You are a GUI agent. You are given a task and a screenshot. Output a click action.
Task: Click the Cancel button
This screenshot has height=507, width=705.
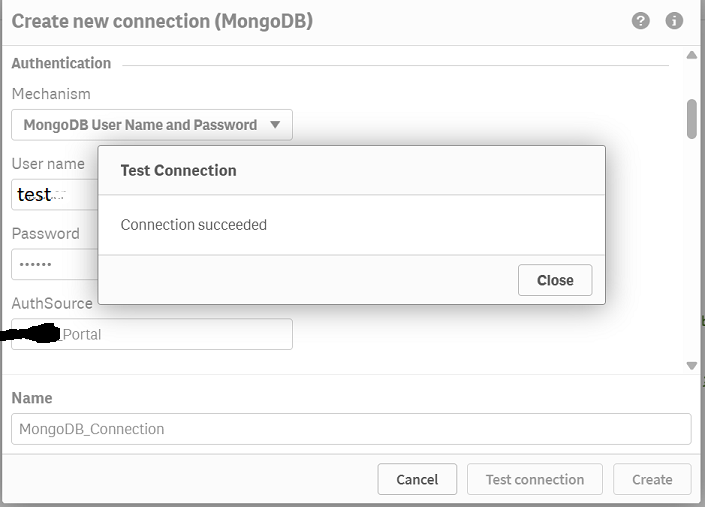click(417, 480)
